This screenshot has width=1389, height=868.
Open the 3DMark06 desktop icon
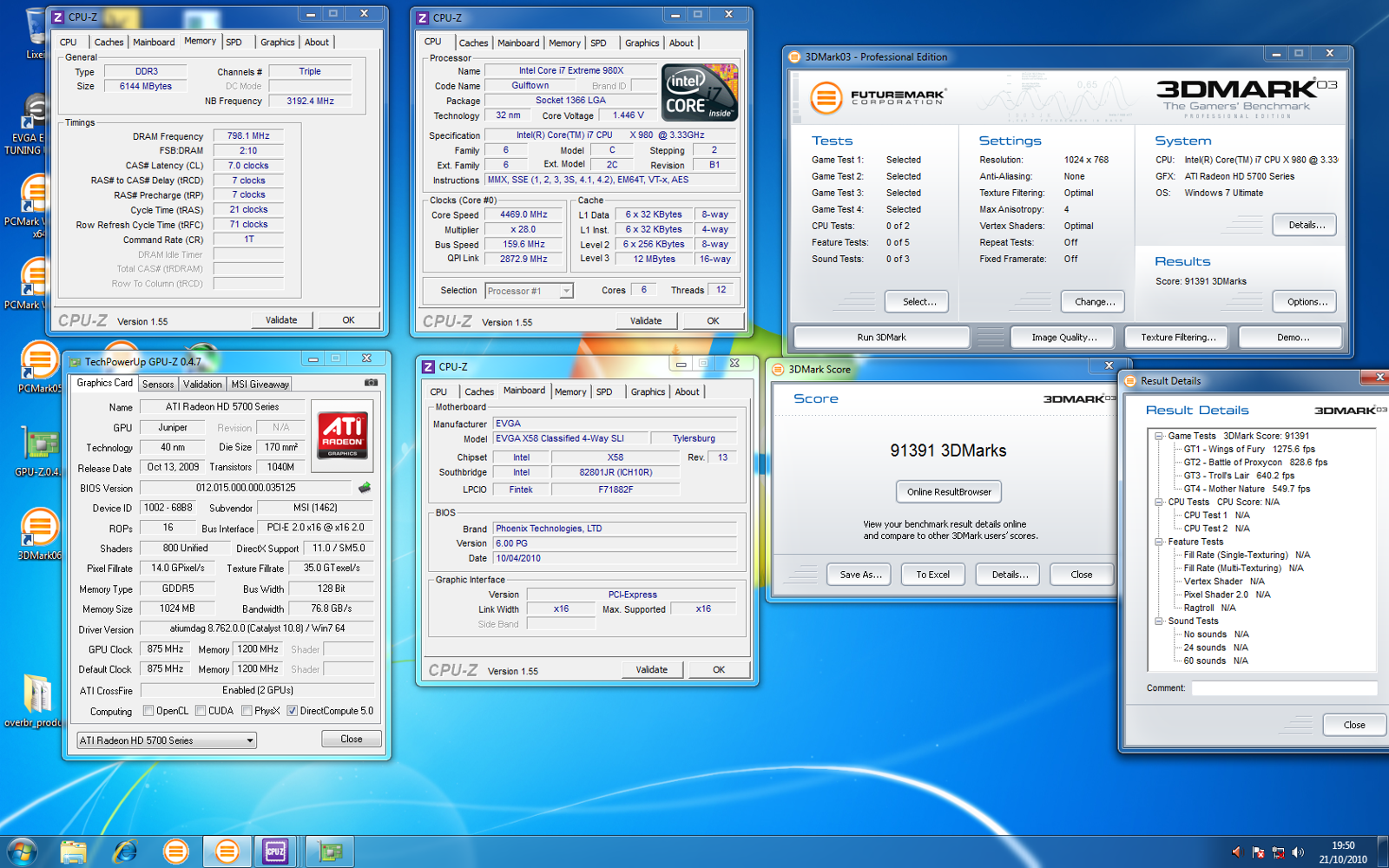point(38,533)
